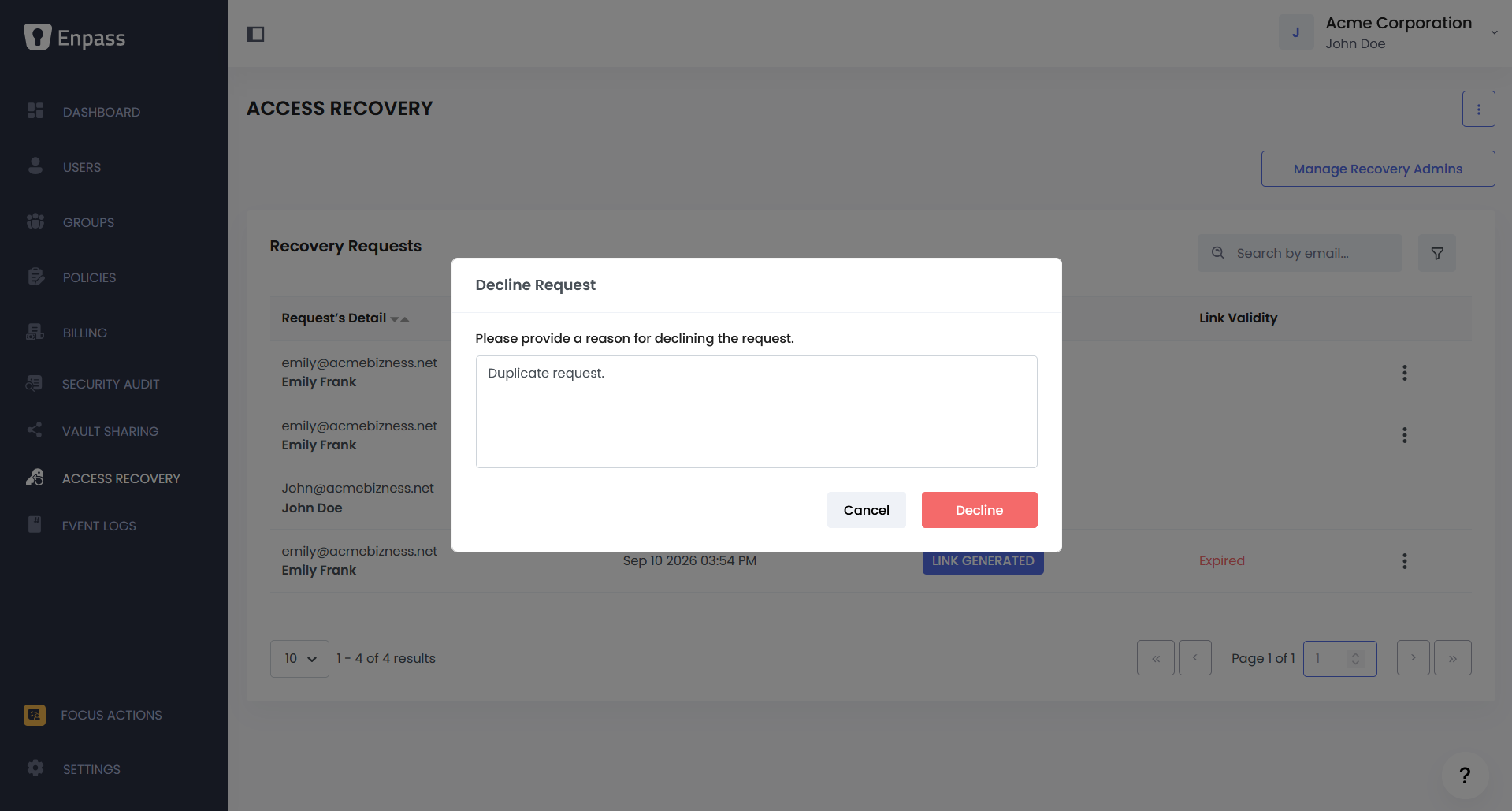Open page options three-dot menu
The width and height of the screenshot is (1512, 811).
click(1478, 109)
